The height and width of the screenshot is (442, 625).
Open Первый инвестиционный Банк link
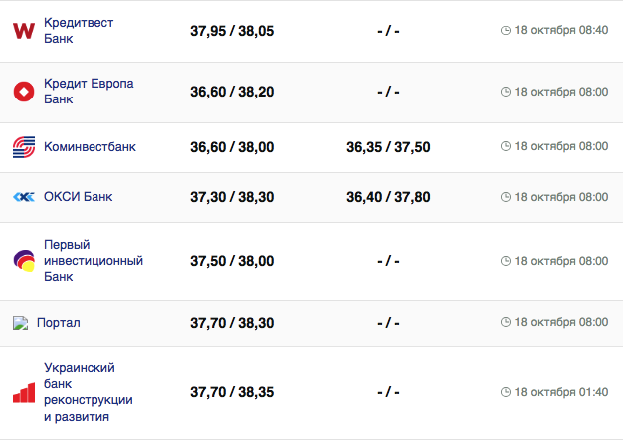[x=93, y=261]
